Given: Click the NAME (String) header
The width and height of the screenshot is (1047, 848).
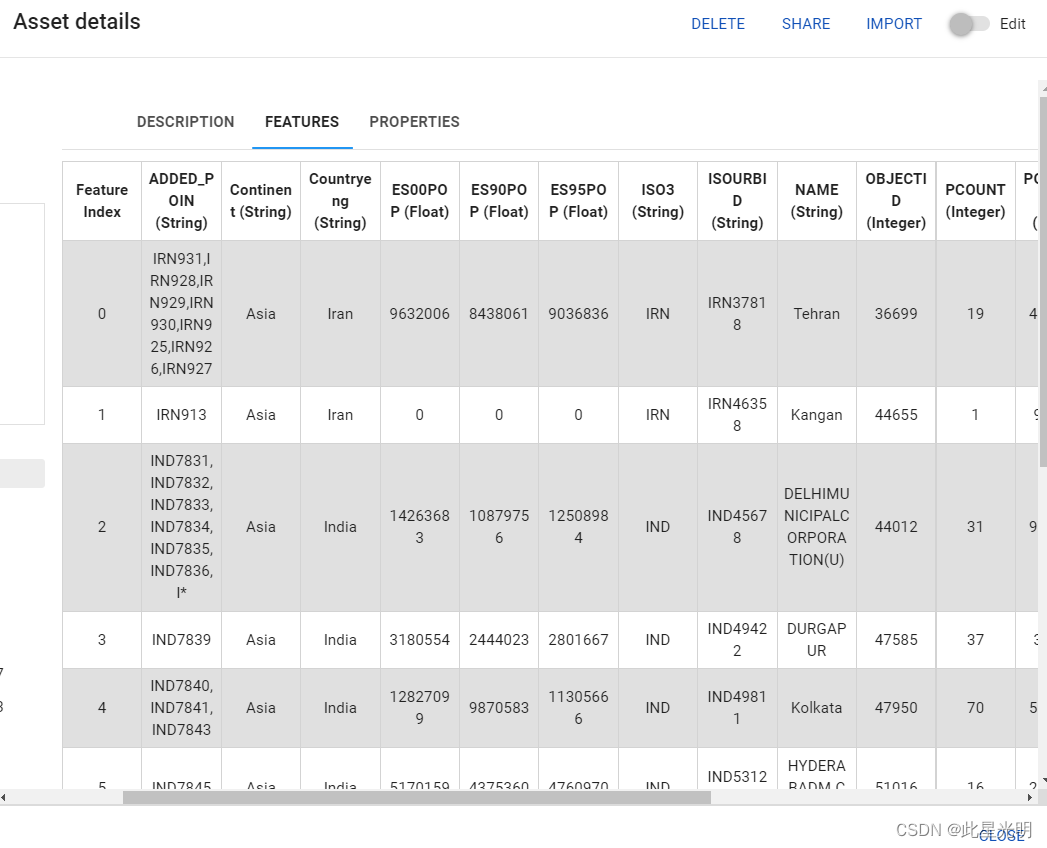Looking at the screenshot, I should tap(817, 200).
